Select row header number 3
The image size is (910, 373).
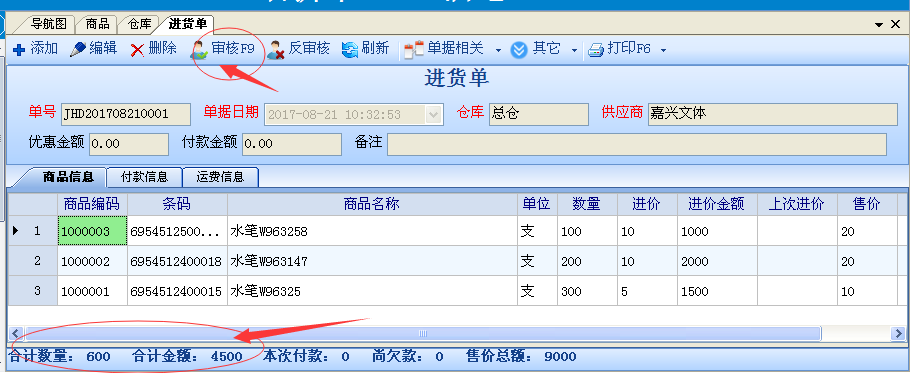coord(32,291)
